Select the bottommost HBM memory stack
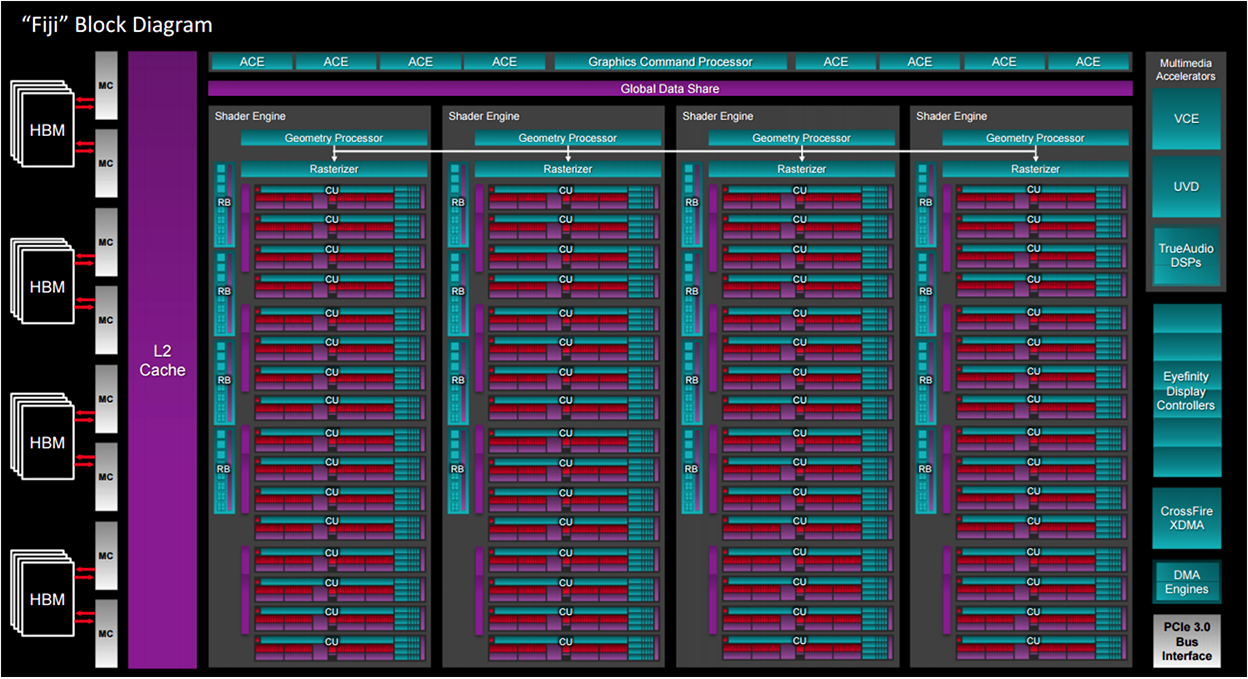This screenshot has width=1248, height=679. pos(47,600)
